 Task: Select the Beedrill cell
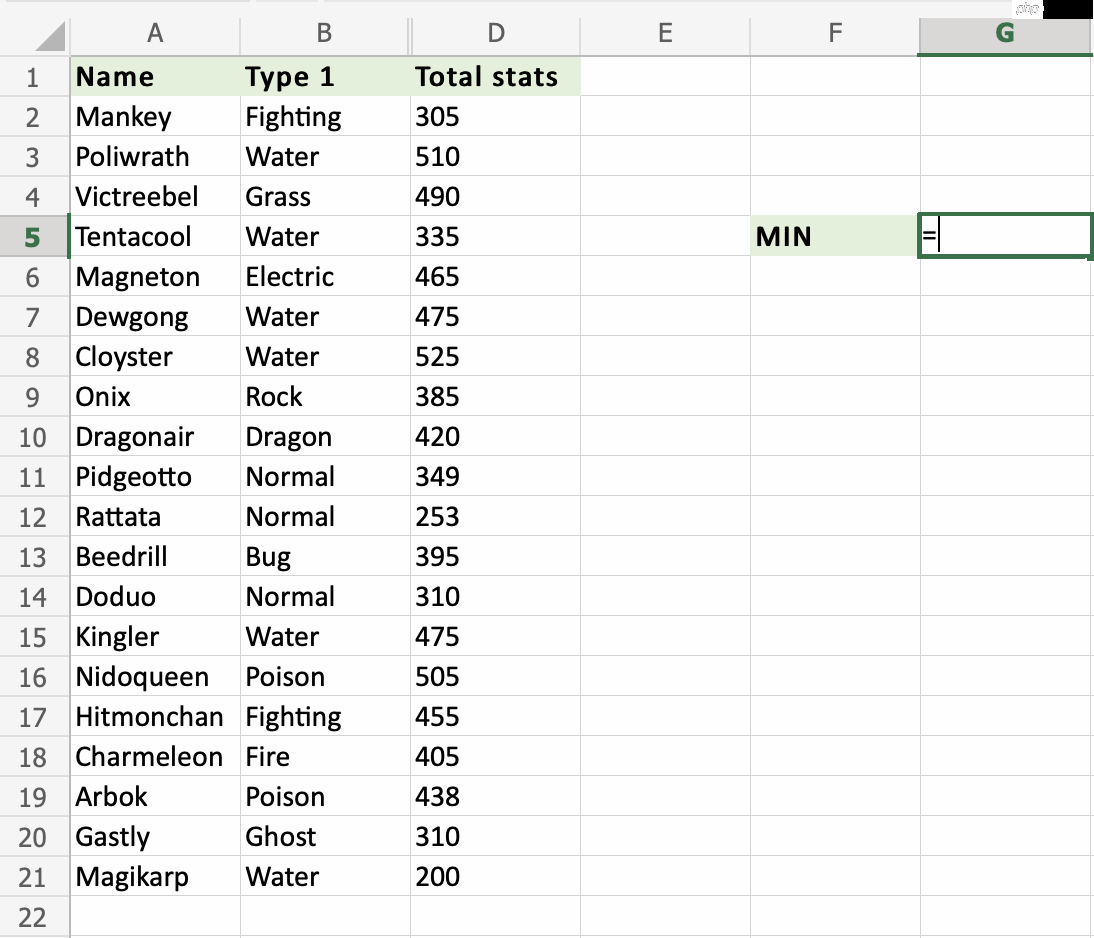coord(155,556)
